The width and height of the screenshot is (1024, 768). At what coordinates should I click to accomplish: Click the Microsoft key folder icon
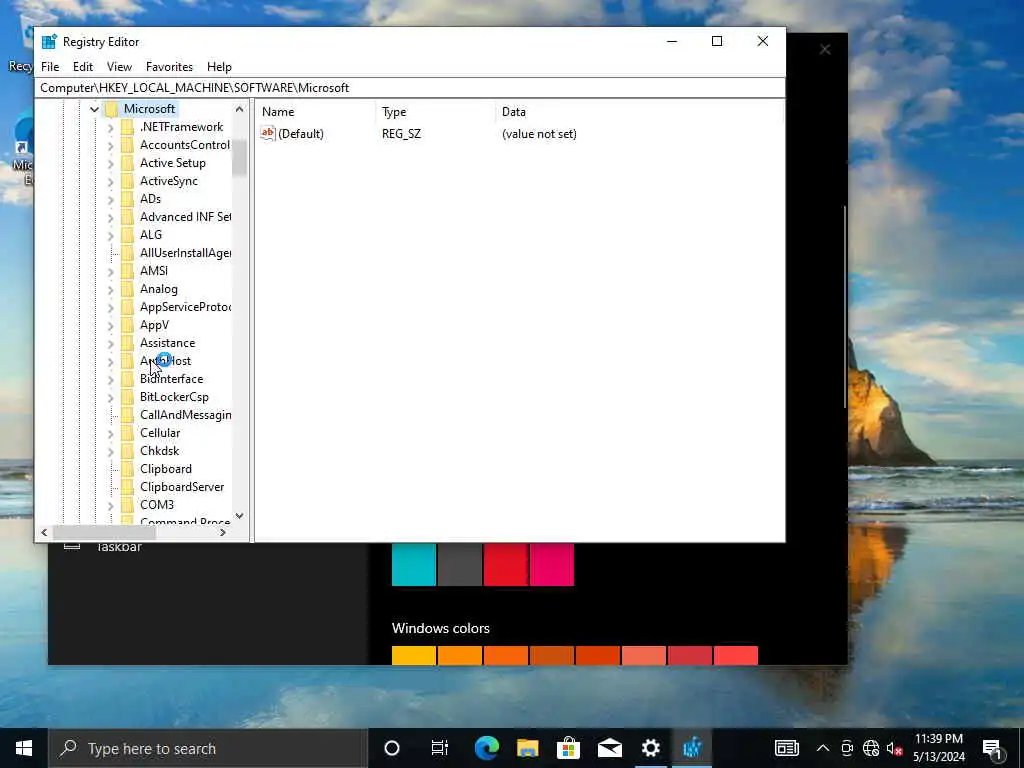click(x=112, y=109)
